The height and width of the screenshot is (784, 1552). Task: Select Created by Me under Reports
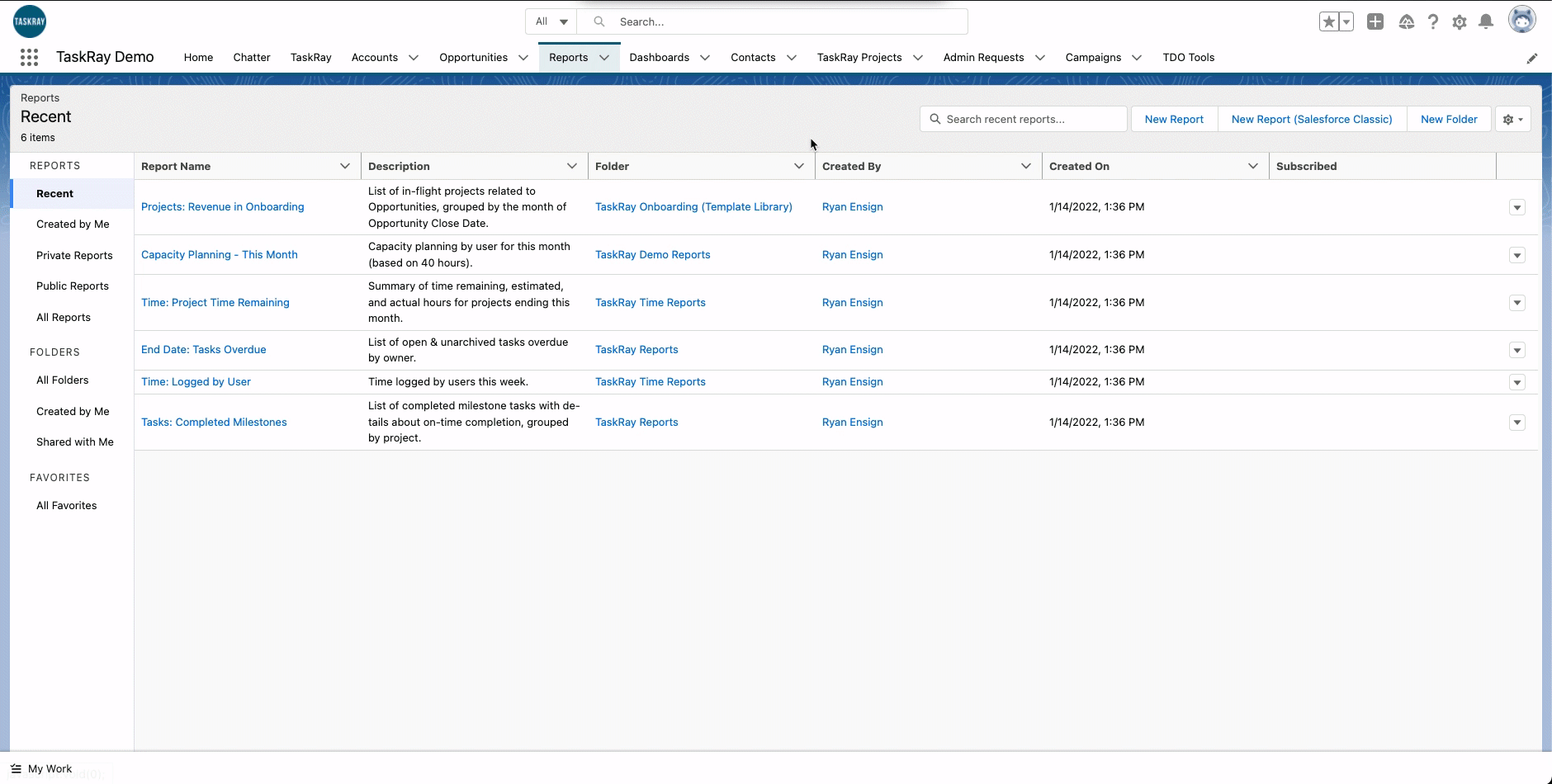point(73,224)
